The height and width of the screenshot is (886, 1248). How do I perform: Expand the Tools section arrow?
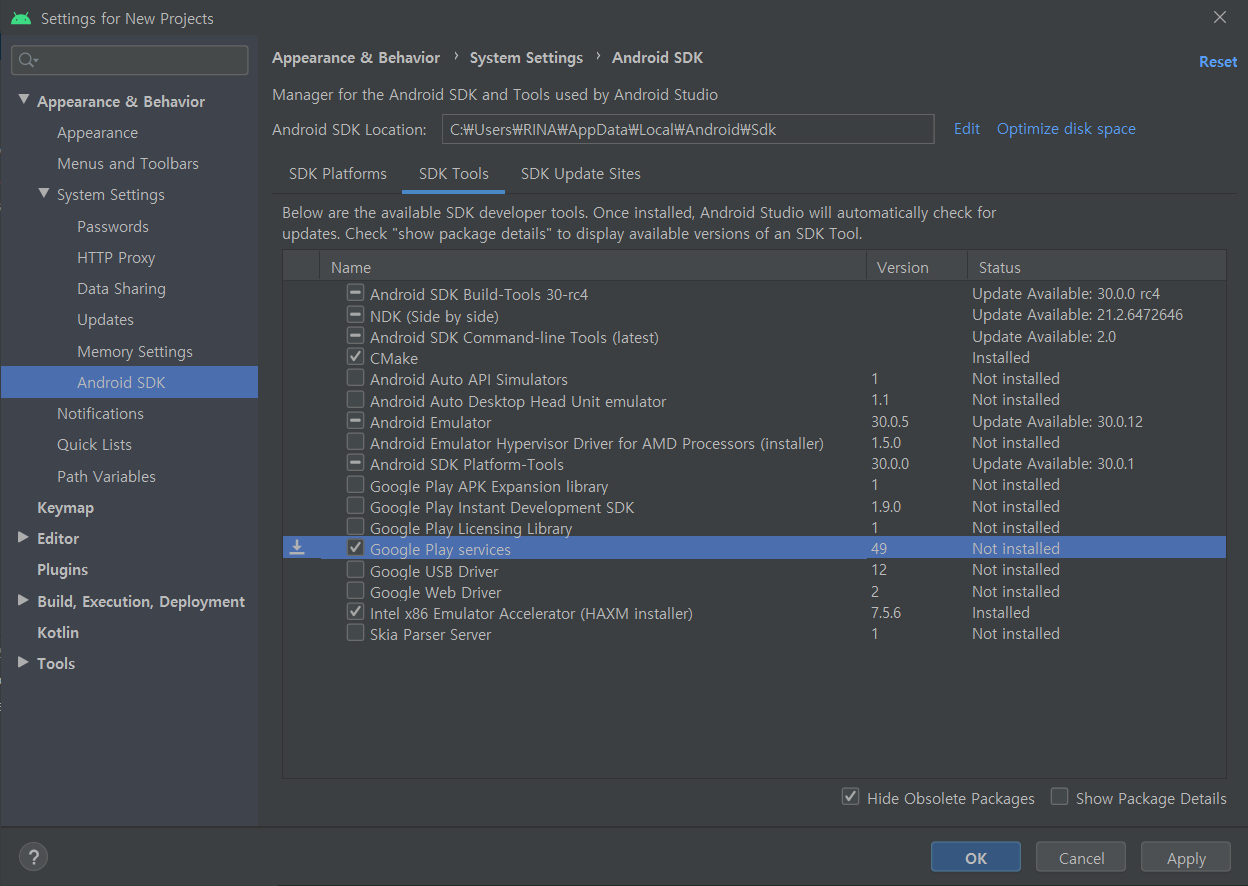point(24,662)
